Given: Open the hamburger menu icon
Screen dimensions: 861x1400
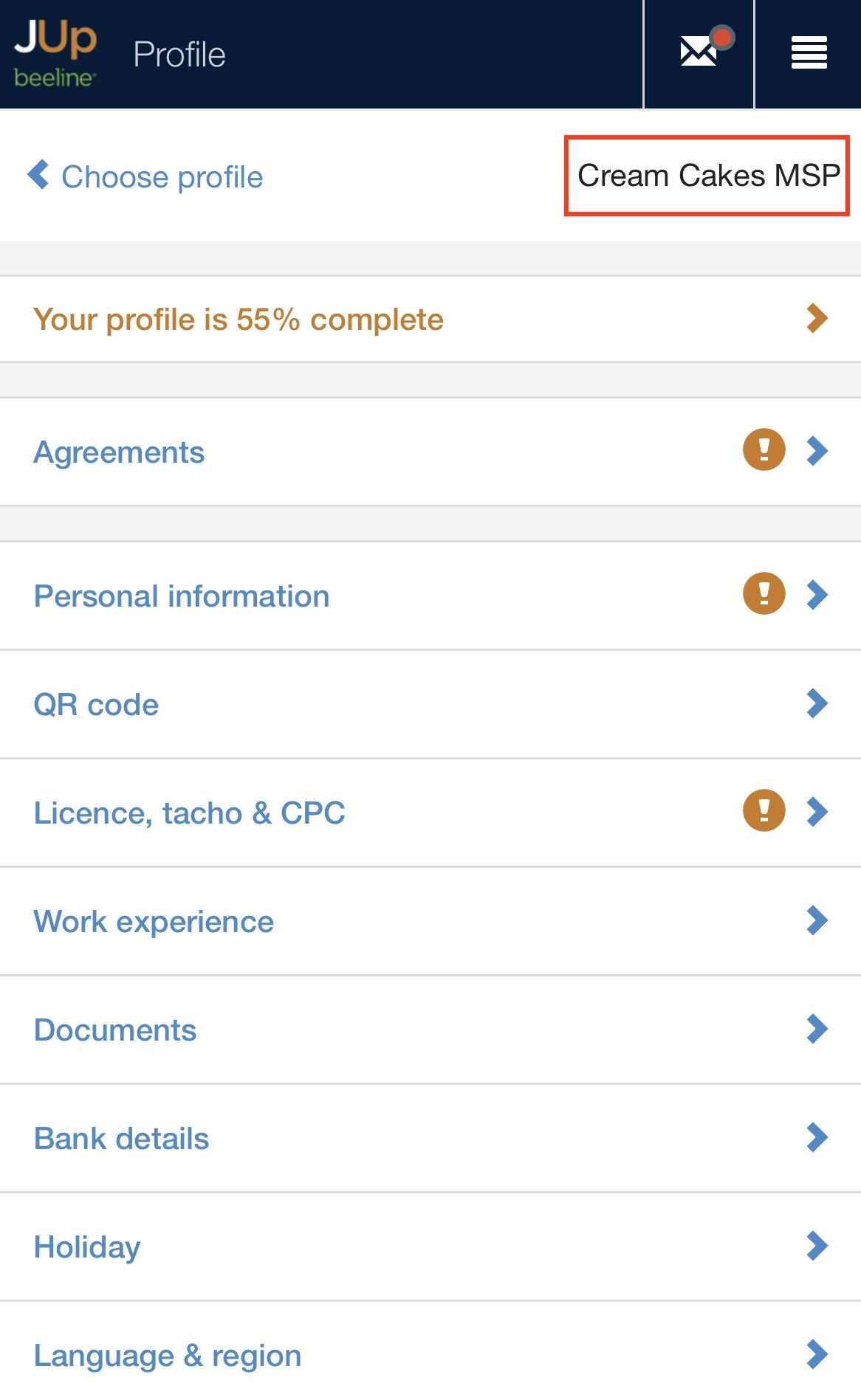Looking at the screenshot, I should tap(809, 53).
